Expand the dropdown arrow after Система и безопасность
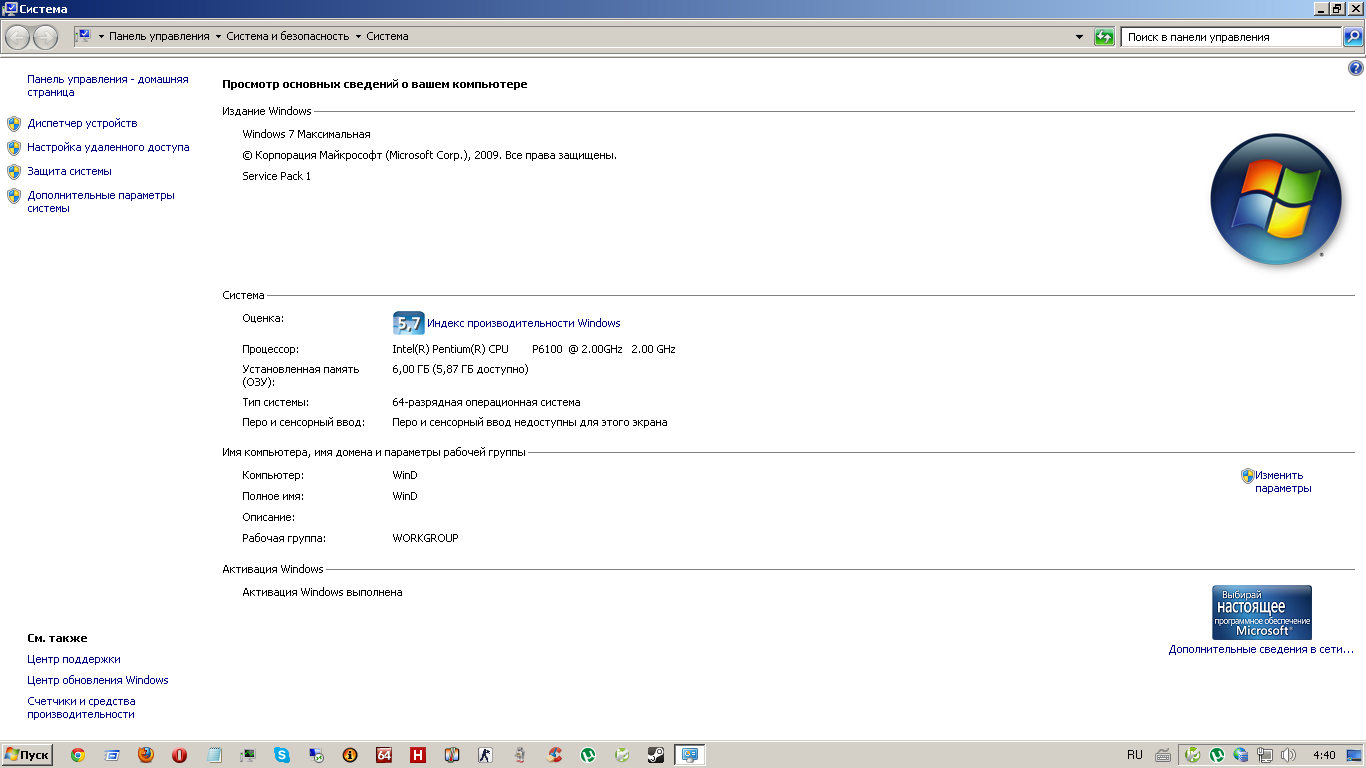Viewport: 1366px width, 768px height. pos(358,37)
